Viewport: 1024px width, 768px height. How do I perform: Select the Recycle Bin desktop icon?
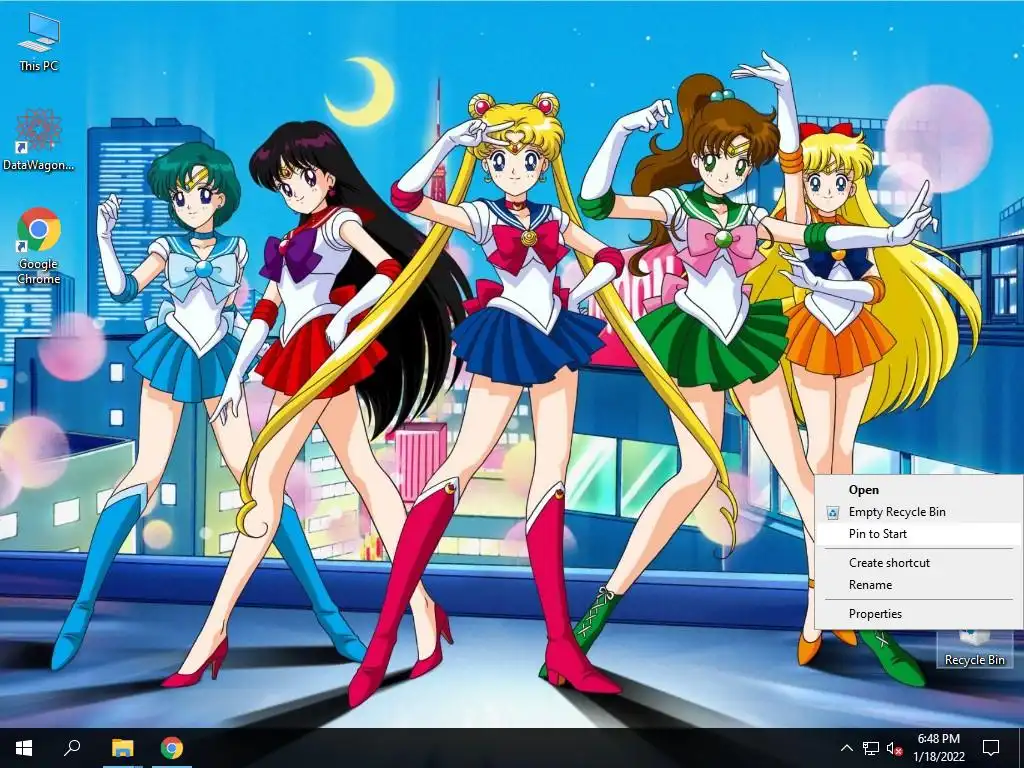pyautogui.click(x=974, y=648)
